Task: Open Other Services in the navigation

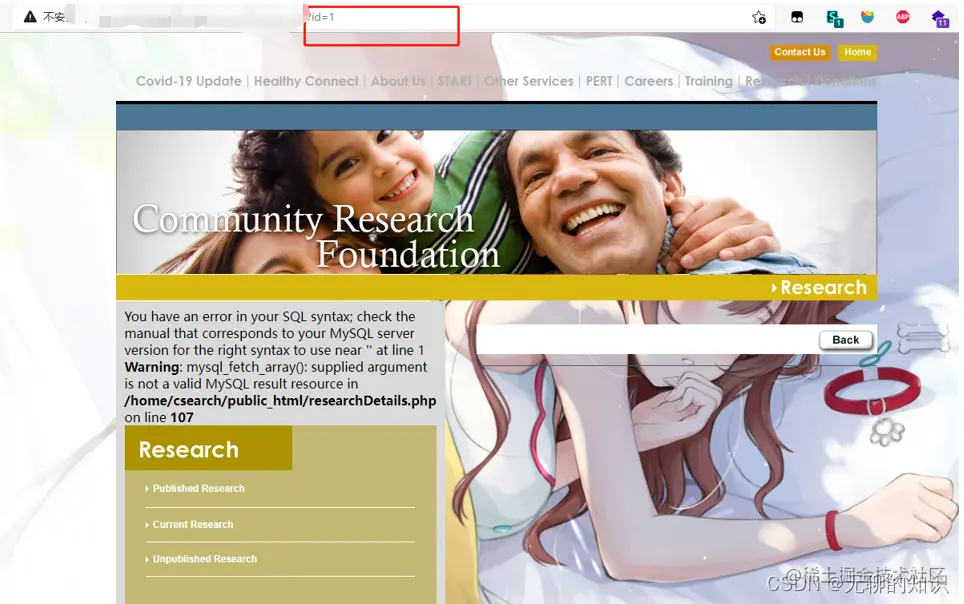Action: [529, 81]
